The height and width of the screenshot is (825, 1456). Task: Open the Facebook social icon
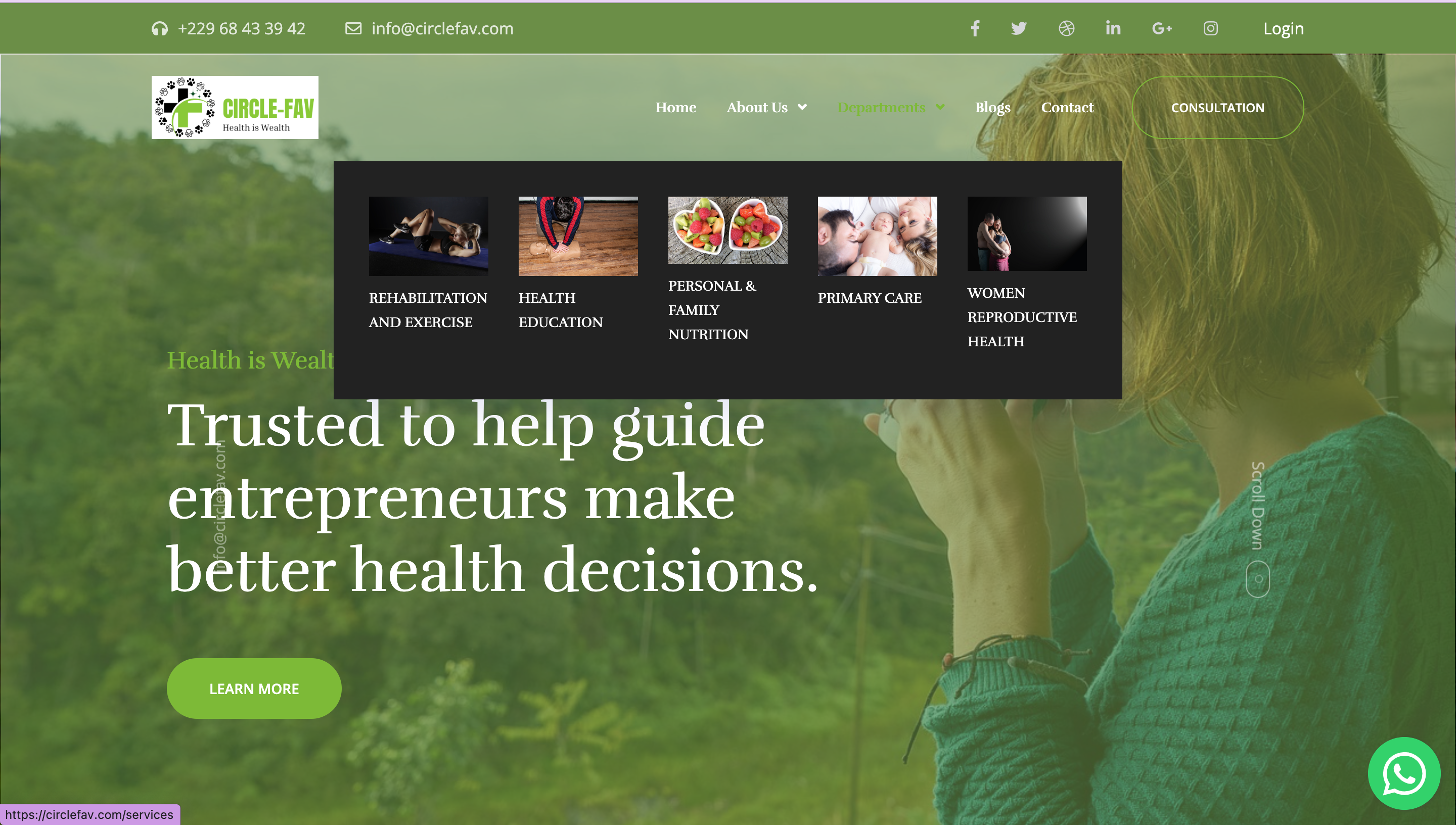pos(975,28)
